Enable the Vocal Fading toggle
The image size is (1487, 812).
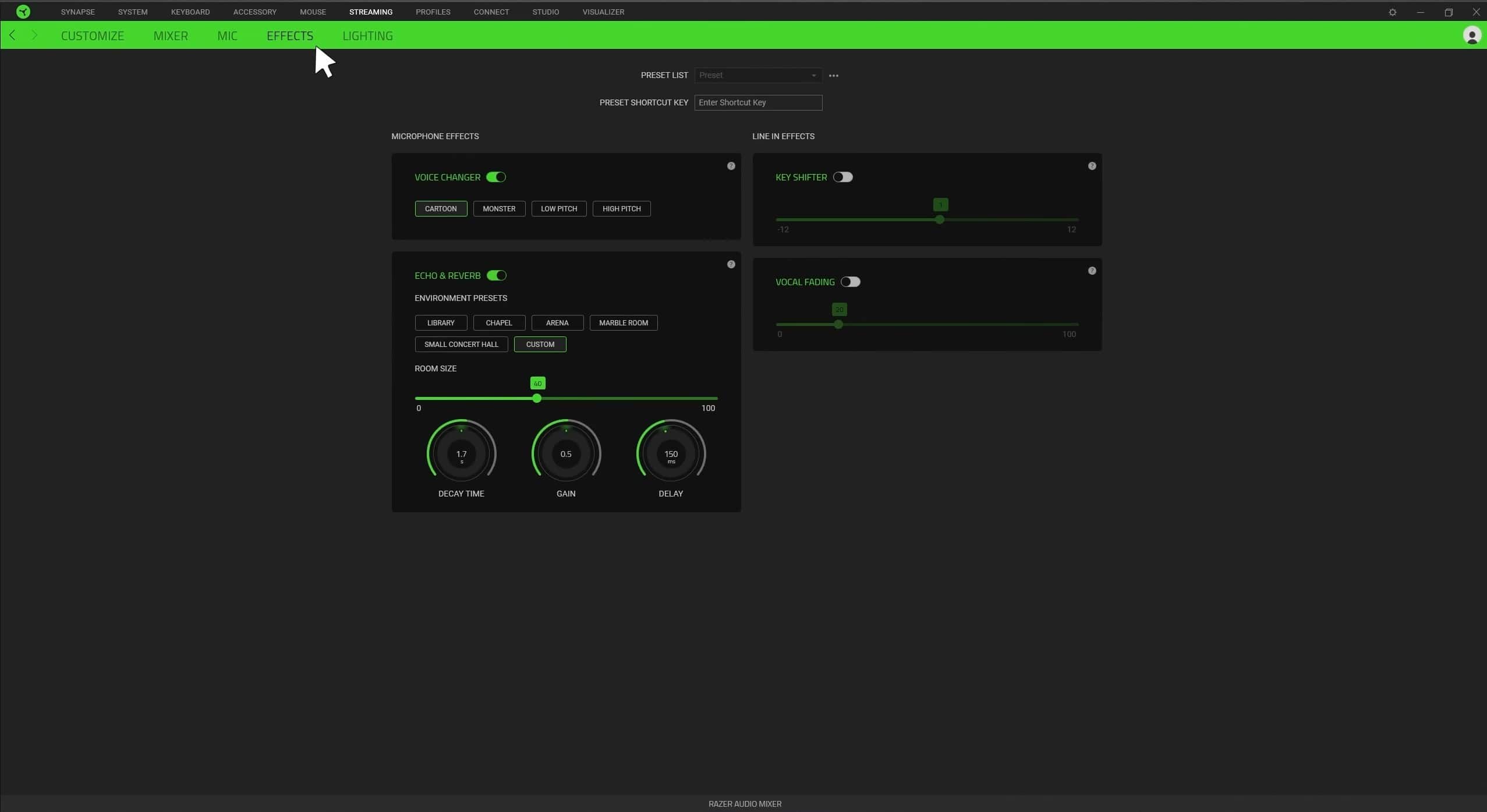(850, 282)
